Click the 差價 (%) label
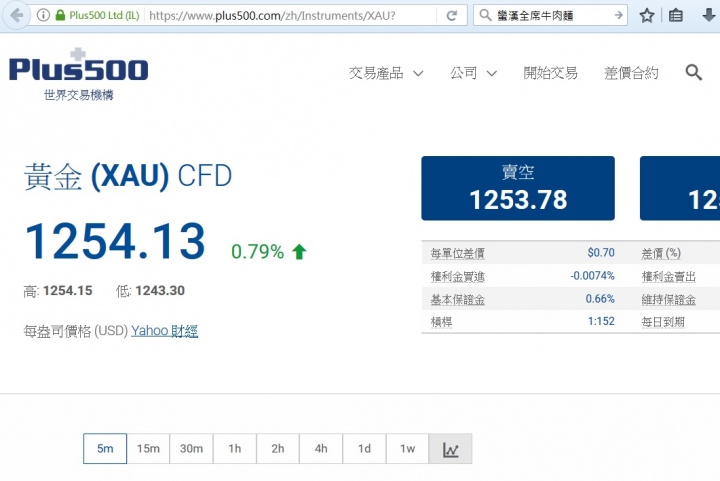 click(x=661, y=253)
